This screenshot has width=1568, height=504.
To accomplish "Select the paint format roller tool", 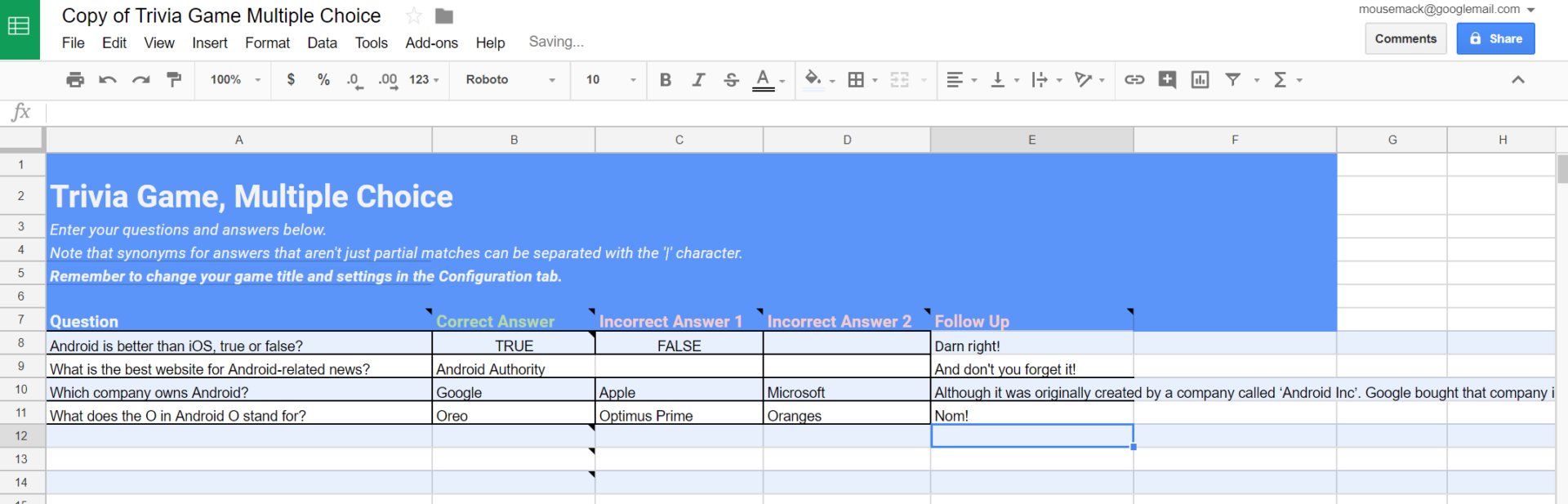I will coord(174,79).
